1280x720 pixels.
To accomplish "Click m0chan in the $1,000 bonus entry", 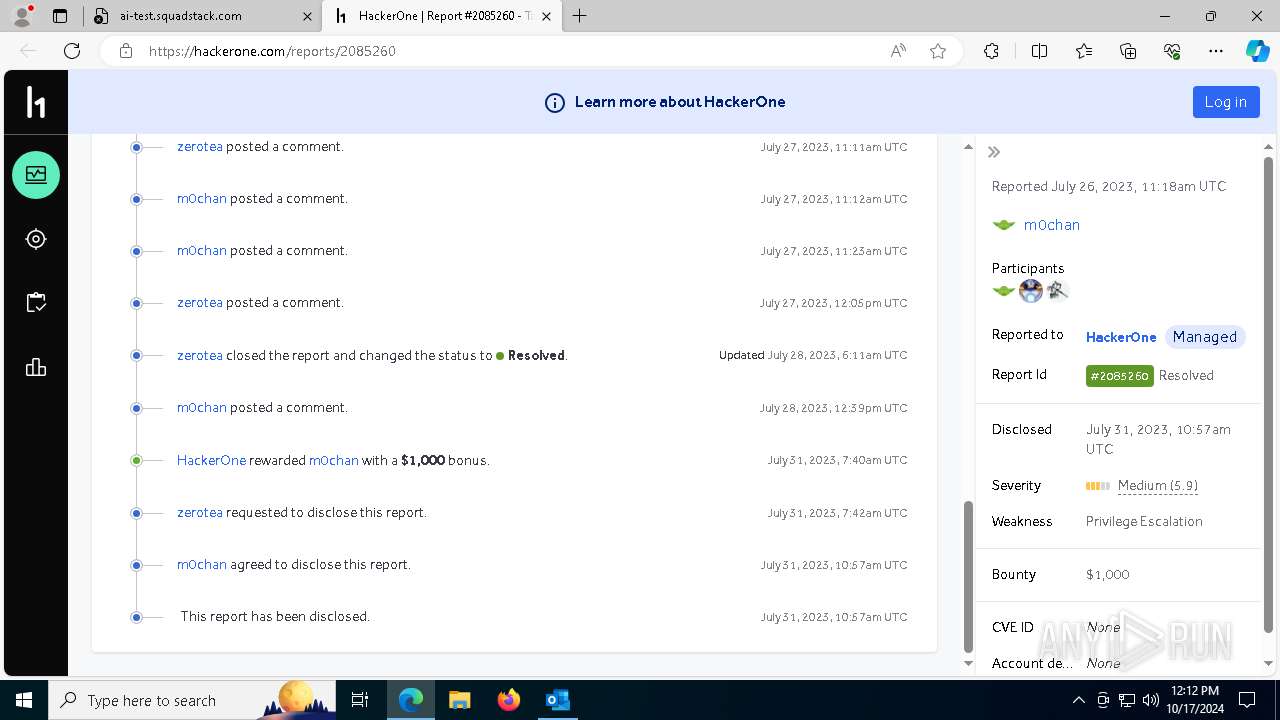I will coord(334,461).
